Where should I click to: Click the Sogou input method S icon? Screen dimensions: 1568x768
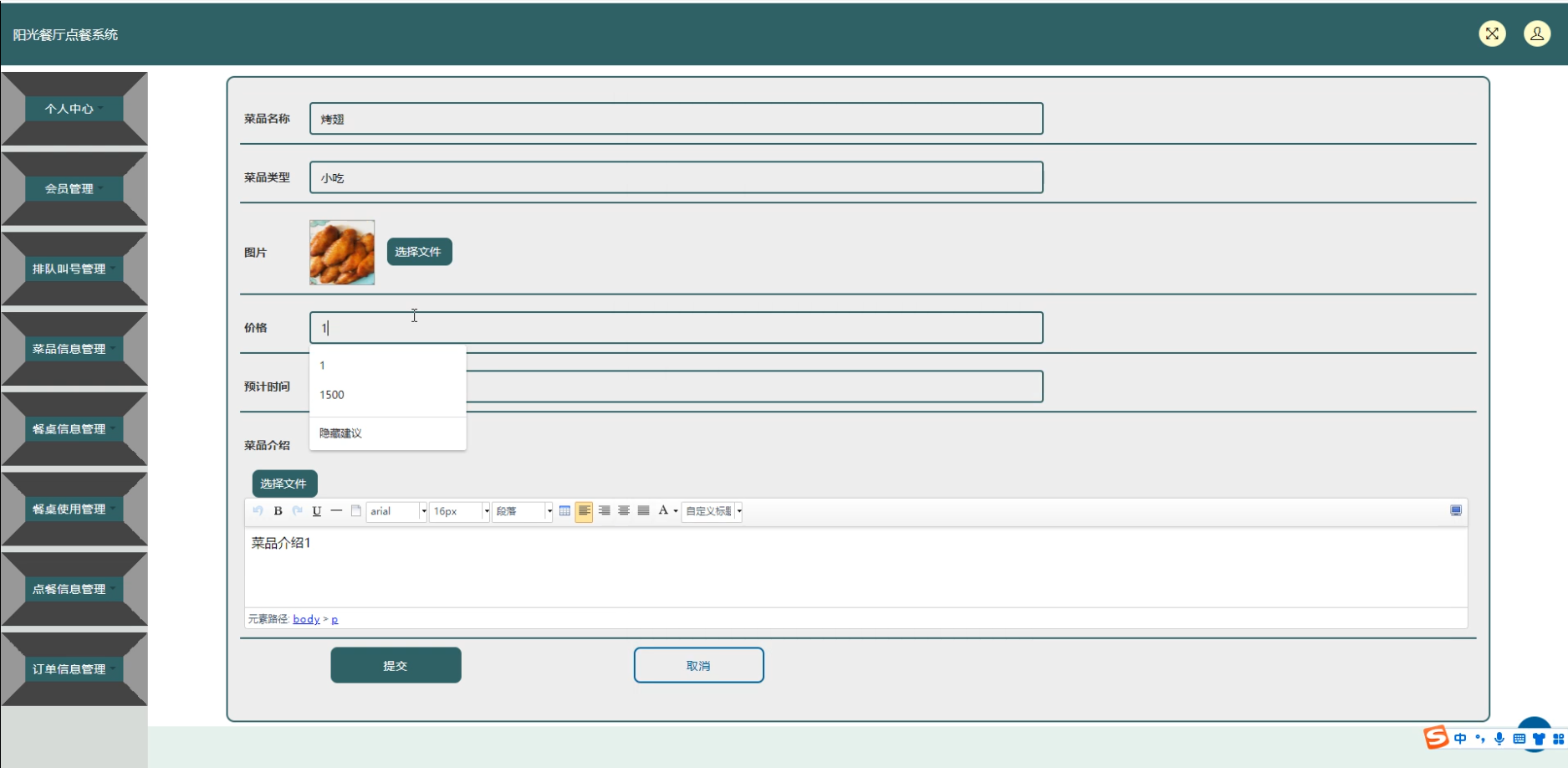pos(1436,737)
